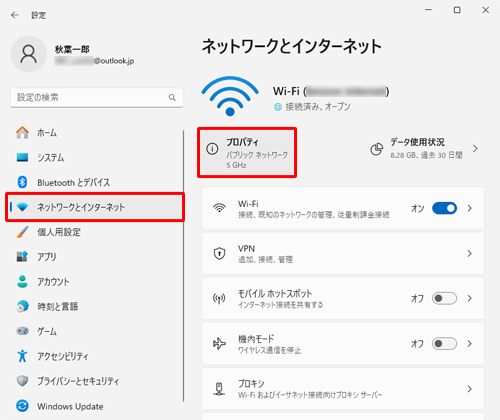Open Windows Update sync icon
The width and height of the screenshot is (500, 420).
(22, 406)
